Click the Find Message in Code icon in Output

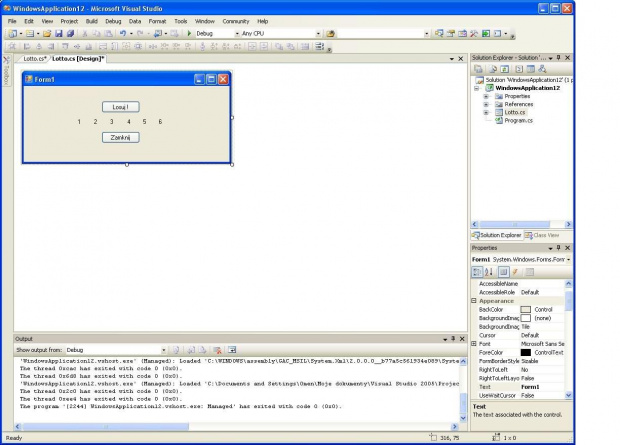[176, 350]
